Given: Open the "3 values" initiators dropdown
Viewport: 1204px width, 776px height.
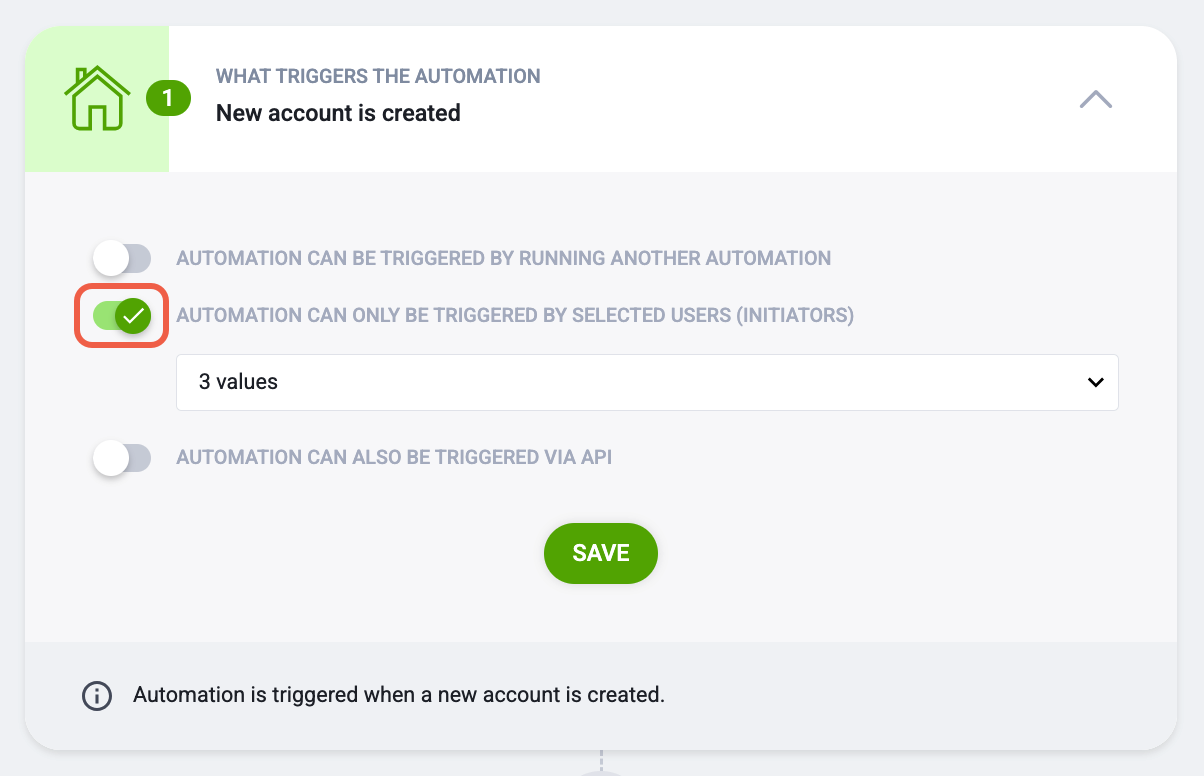Looking at the screenshot, I should [647, 382].
